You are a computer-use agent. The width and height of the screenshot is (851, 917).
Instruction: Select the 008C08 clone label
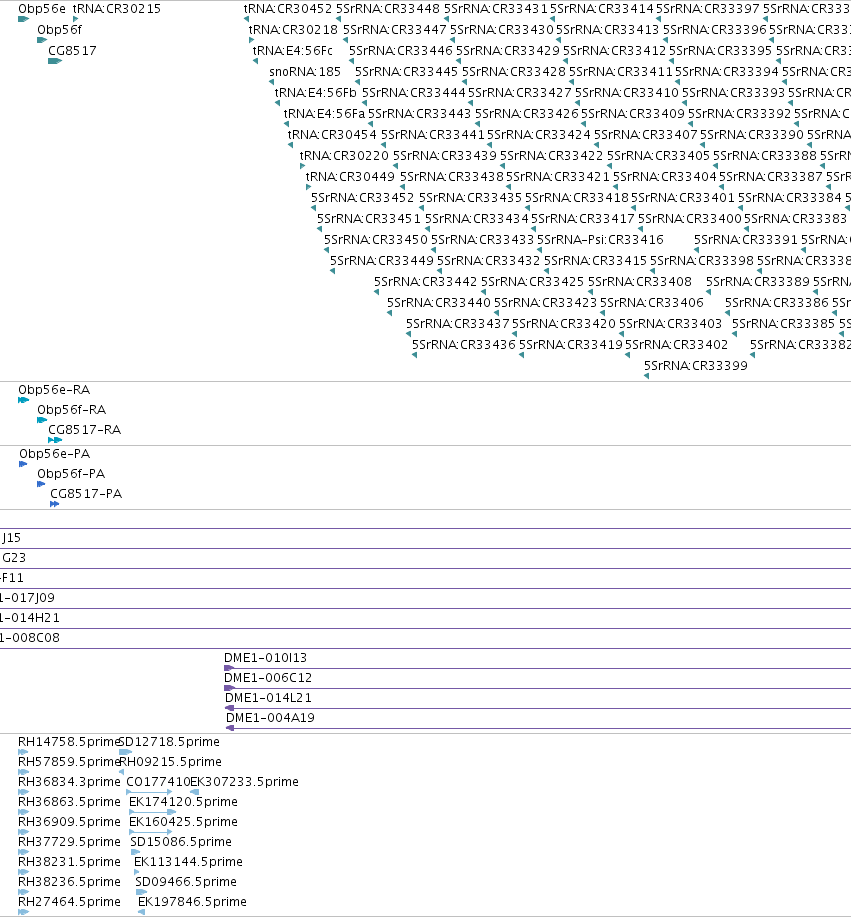pyautogui.click(x=29, y=637)
